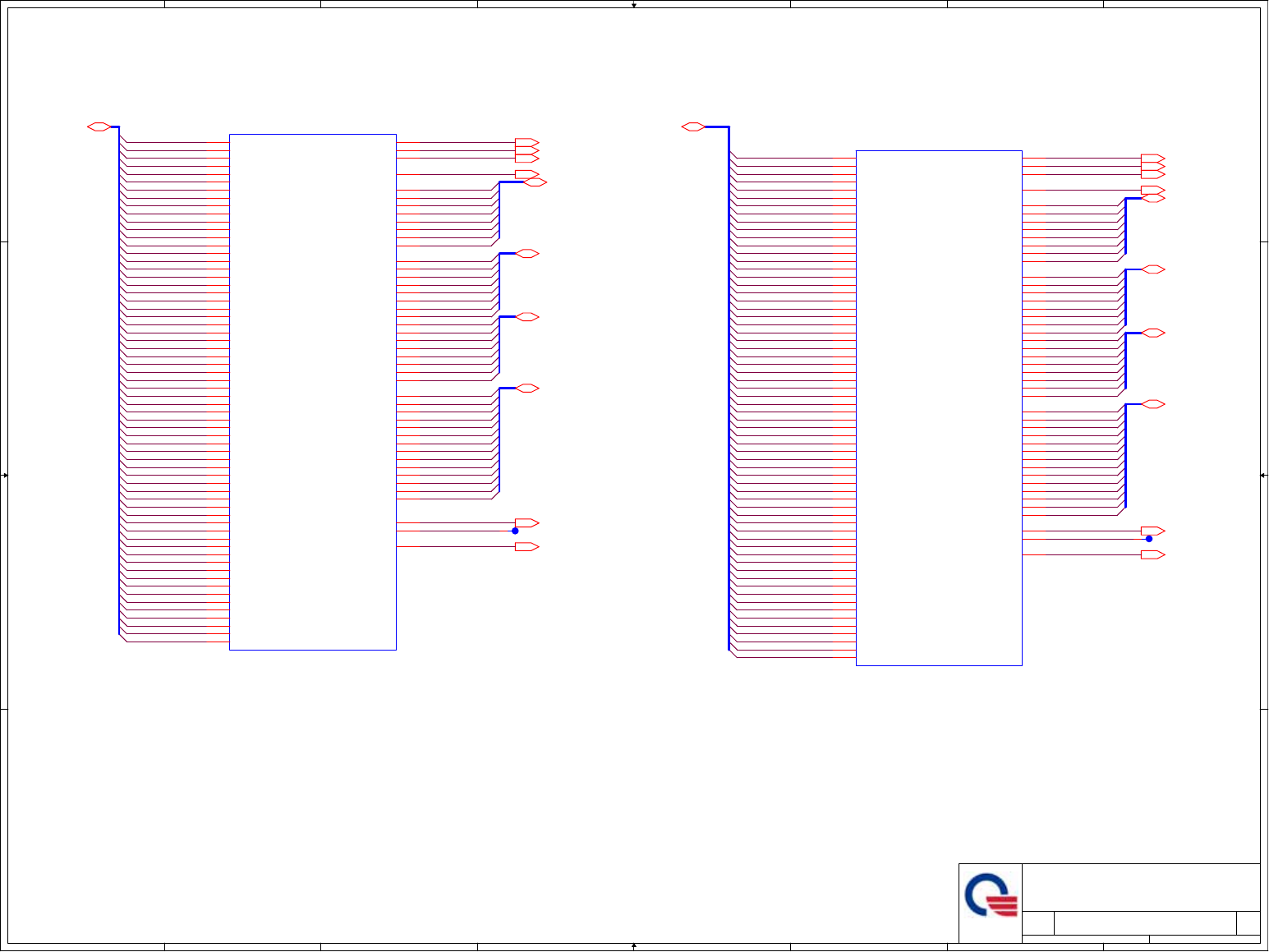Image resolution: width=1269 pixels, height=952 pixels.
Task: Select the left component's topmost output port
Action: (x=526, y=142)
